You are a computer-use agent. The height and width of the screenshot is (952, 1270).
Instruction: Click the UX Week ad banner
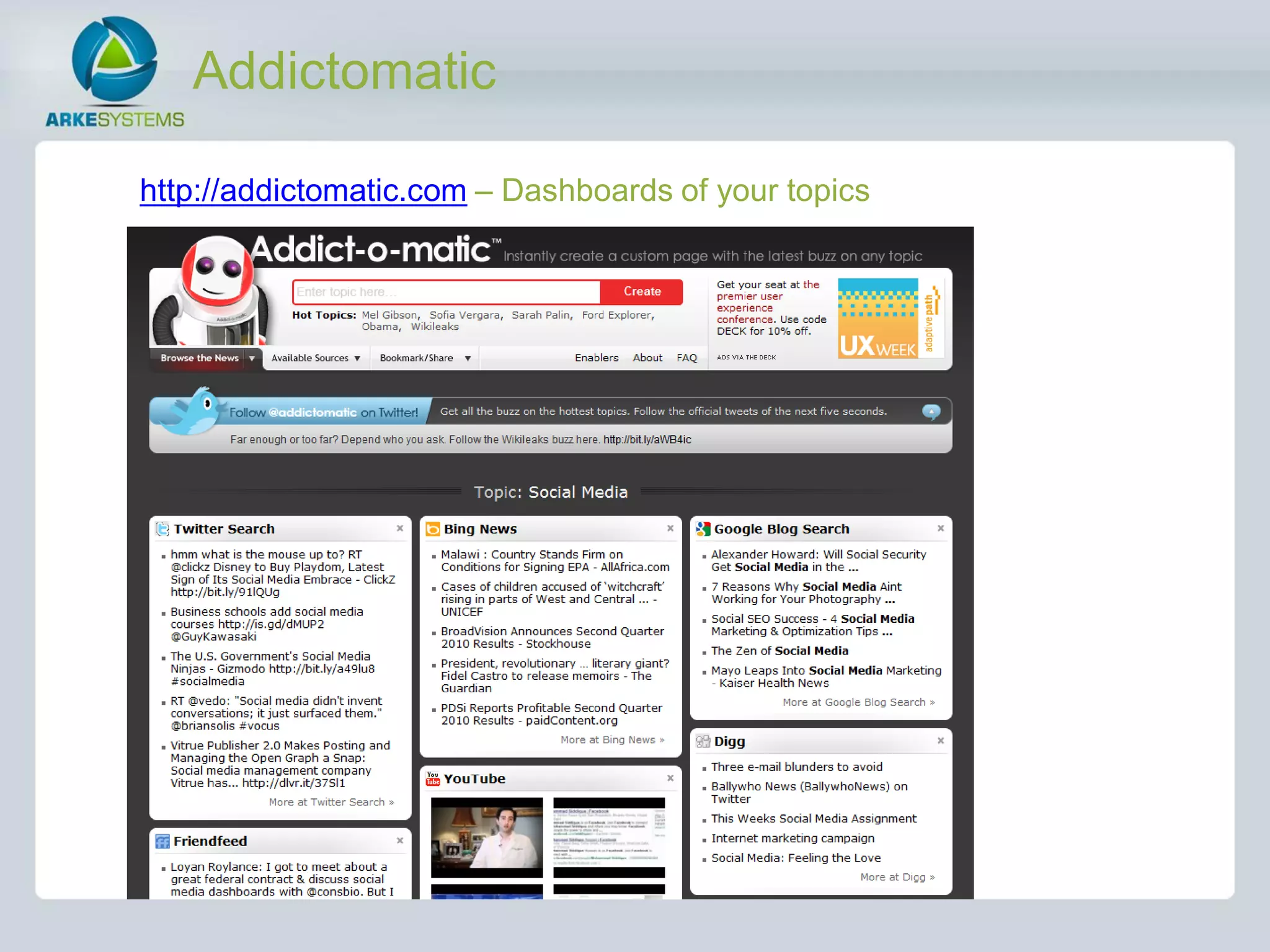[890, 318]
